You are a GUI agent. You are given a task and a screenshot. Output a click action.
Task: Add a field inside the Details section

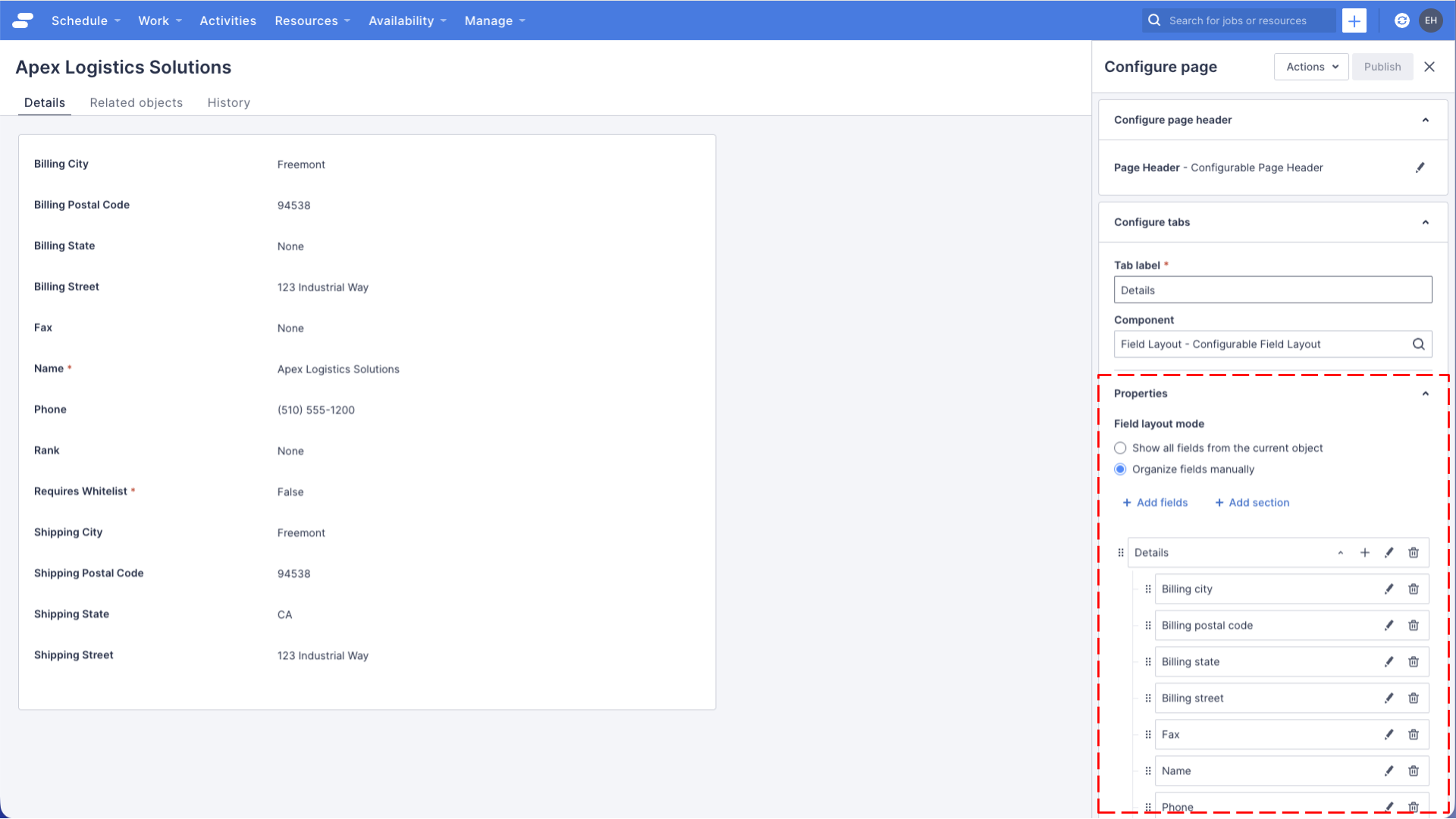click(x=1365, y=552)
